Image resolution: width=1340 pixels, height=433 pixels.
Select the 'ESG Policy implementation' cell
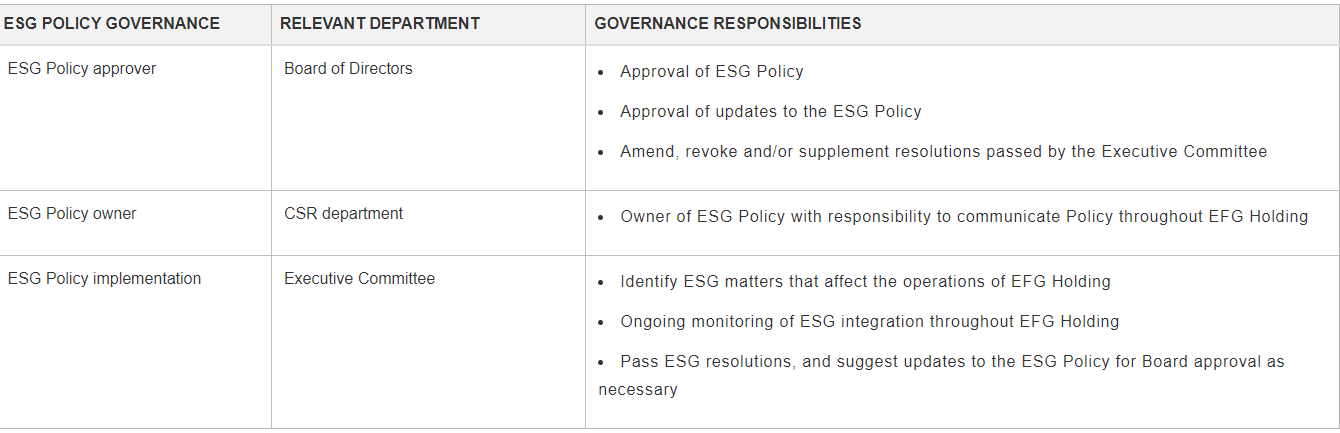click(104, 279)
